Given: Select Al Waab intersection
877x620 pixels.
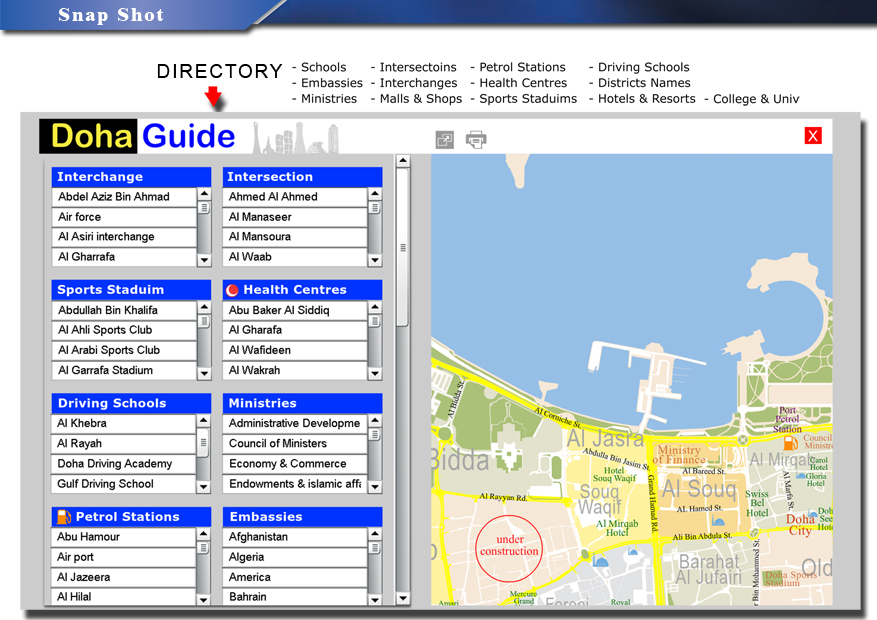Looking at the screenshot, I should click(x=295, y=257).
